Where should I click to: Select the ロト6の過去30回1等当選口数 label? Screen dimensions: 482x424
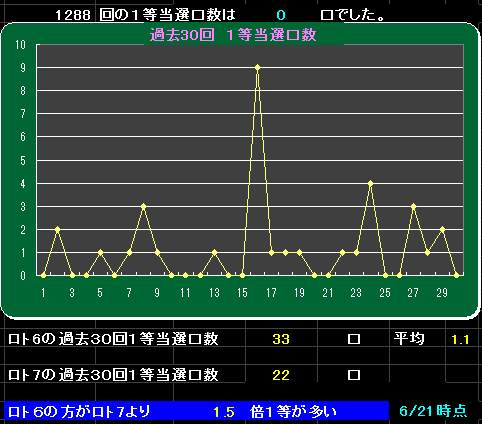pyautogui.click(x=113, y=339)
